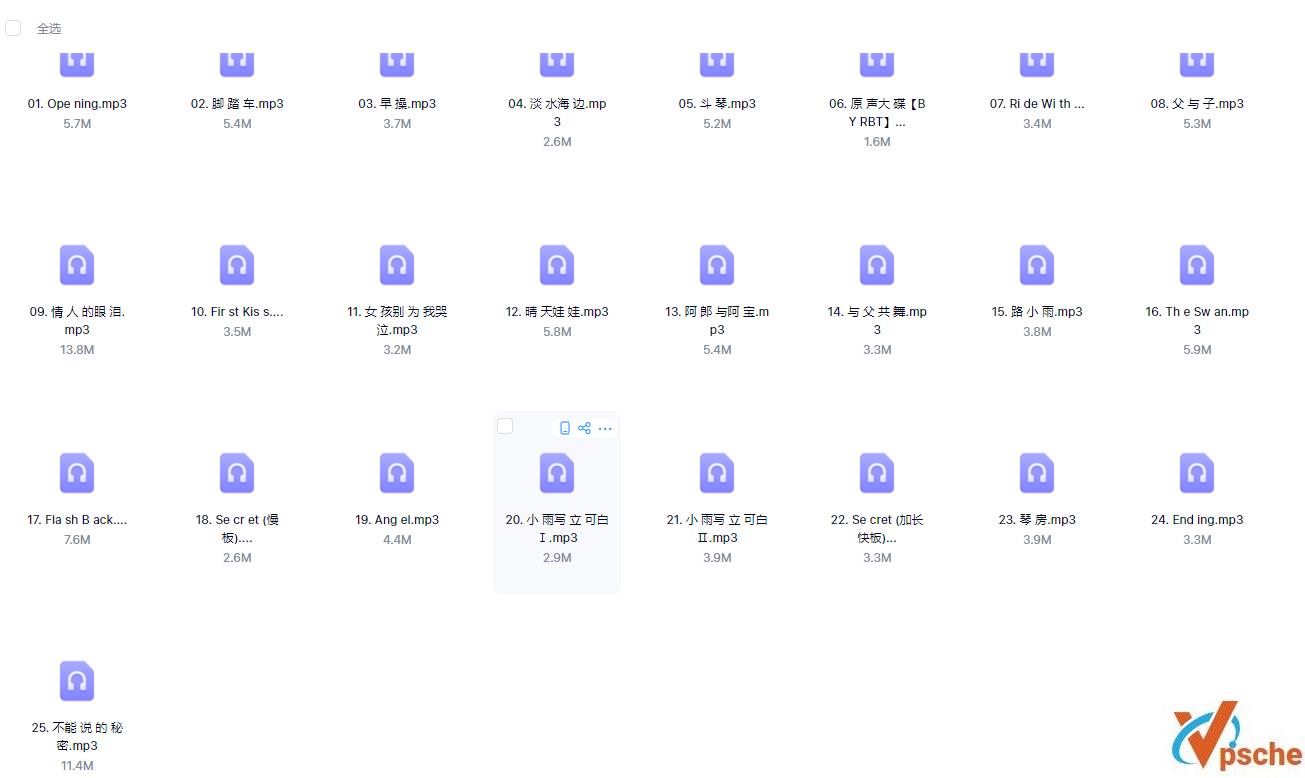
Task: Click audio icon of 09. 情人的眼泪.mp3
Action: point(77,265)
